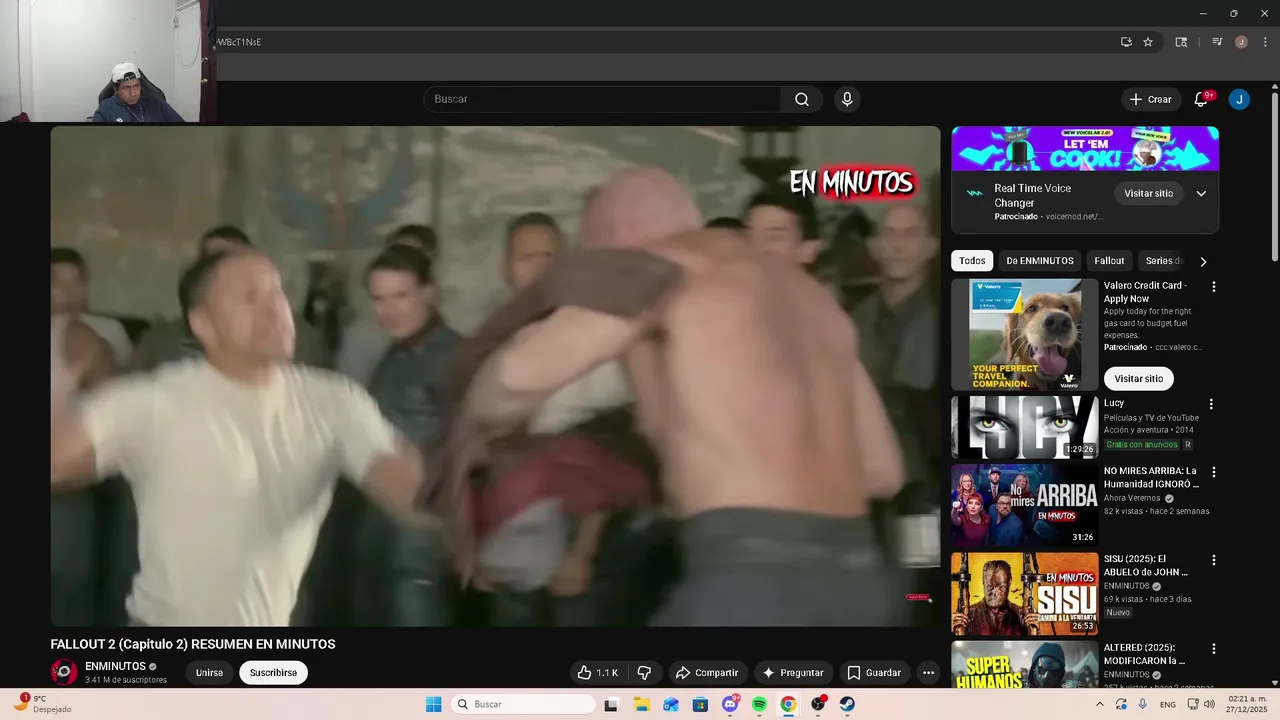Screen dimensions: 1280x720
Task: Open options menu for the ALTERED video
Action: coord(1214,649)
